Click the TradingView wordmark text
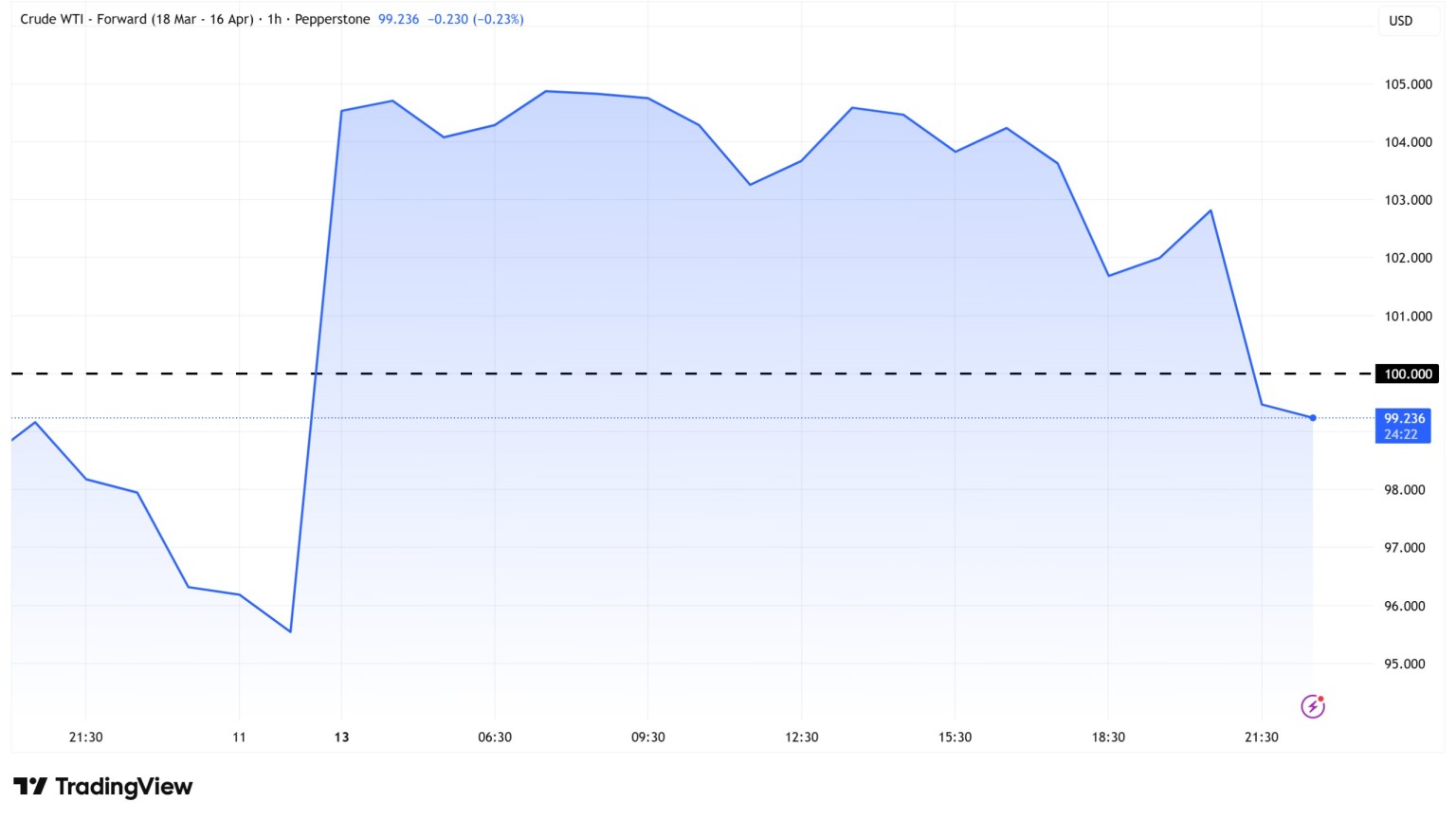1456x820 pixels. point(123,787)
